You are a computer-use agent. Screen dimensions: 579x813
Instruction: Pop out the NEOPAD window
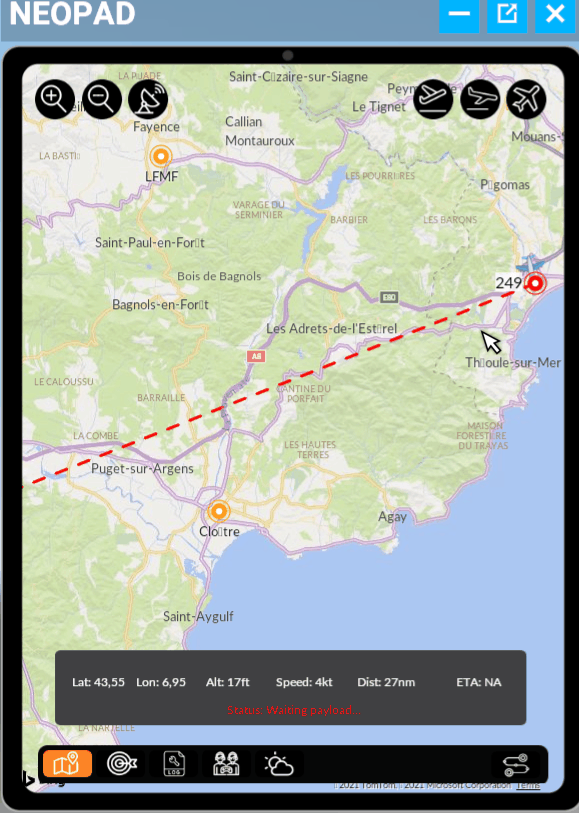pos(507,15)
